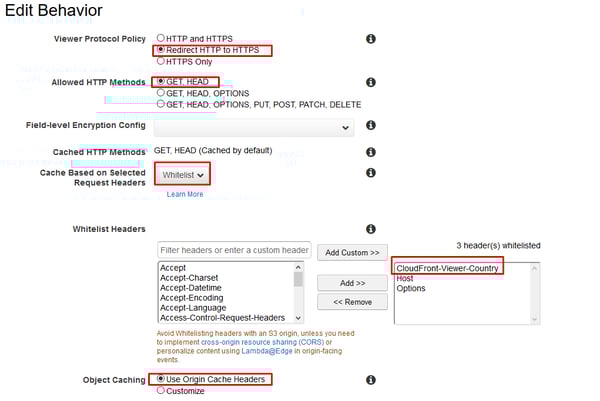Open info icon for Field-level Encryption Config

[x=370, y=125]
